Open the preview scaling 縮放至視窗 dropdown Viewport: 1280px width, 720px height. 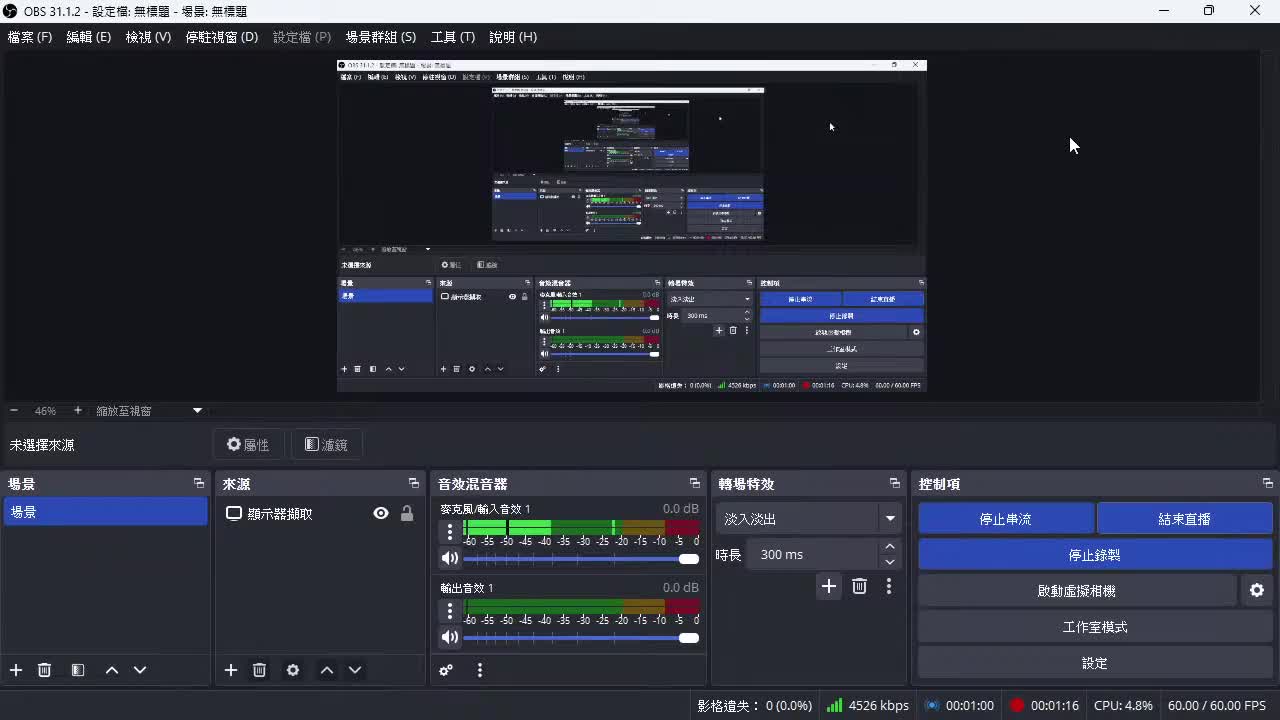pos(150,410)
